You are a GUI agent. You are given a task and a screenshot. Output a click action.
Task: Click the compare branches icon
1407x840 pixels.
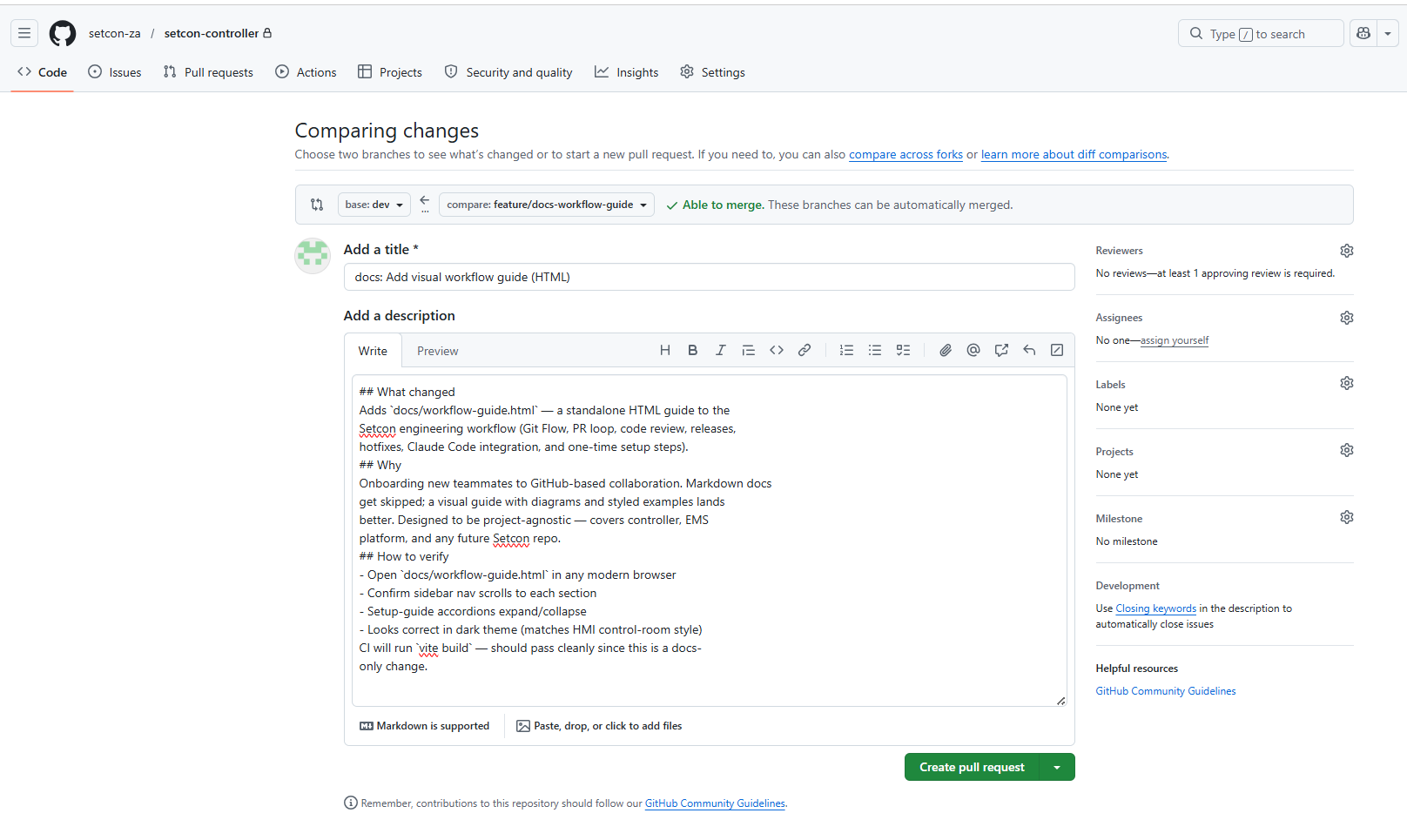(317, 205)
